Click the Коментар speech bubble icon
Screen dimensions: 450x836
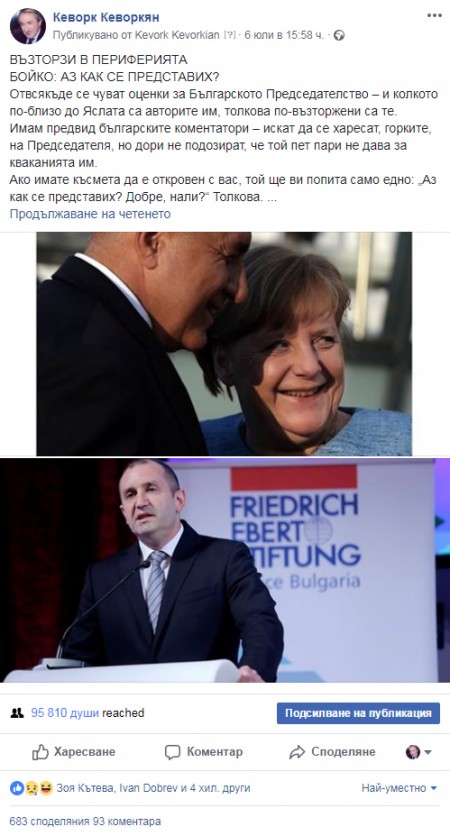pos(172,752)
